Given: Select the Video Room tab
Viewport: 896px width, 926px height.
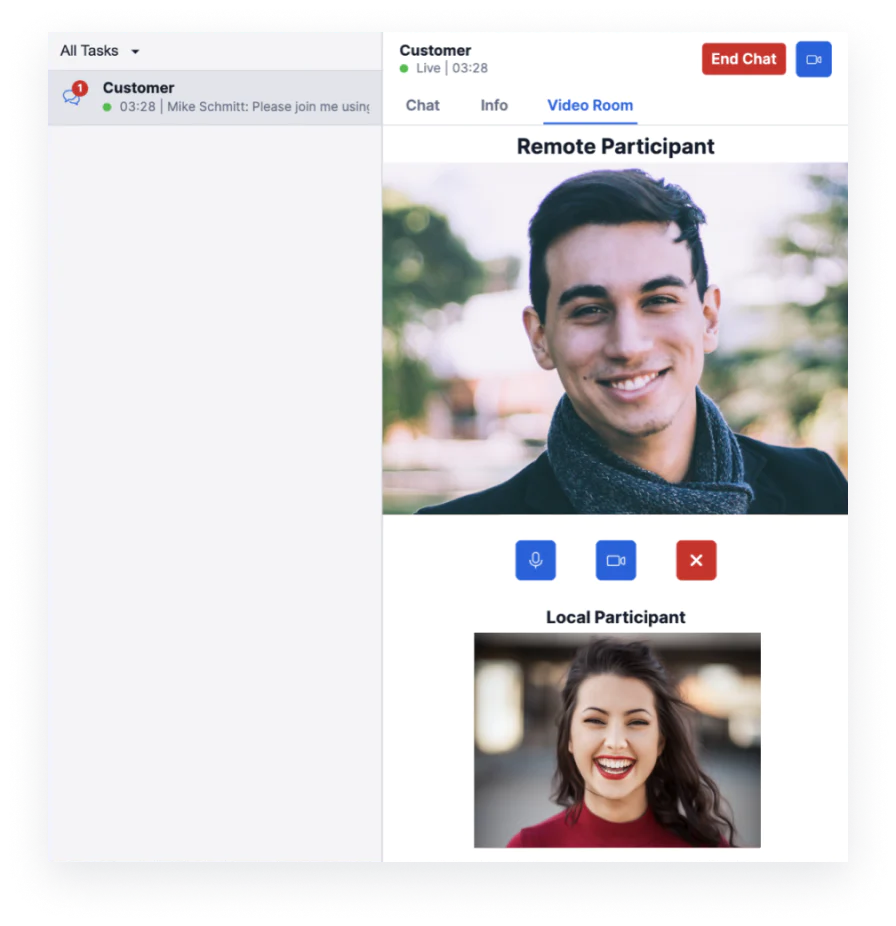Looking at the screenshot, I should coord(589,105).
